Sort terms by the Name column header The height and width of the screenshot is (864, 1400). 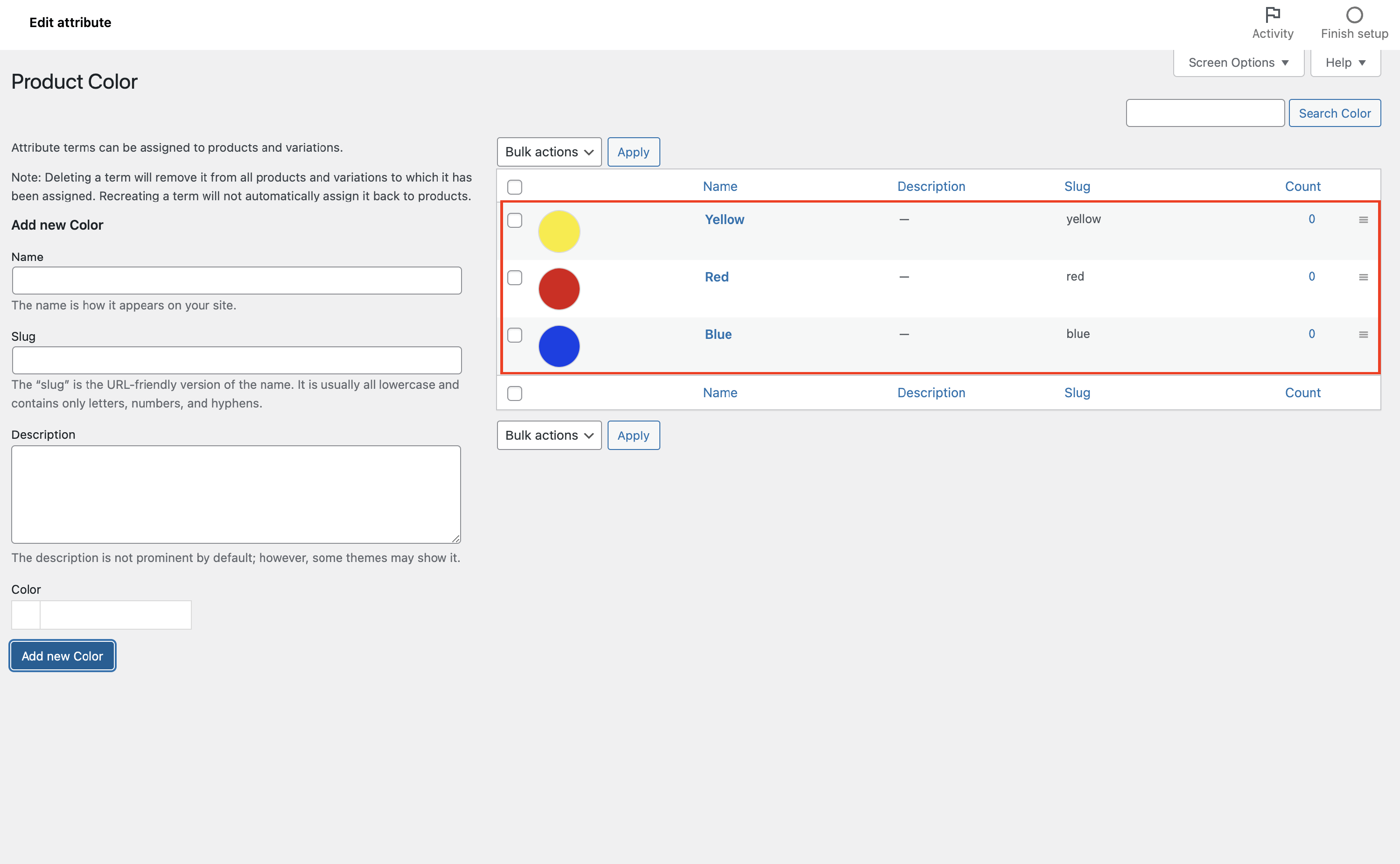click(720, 186)
